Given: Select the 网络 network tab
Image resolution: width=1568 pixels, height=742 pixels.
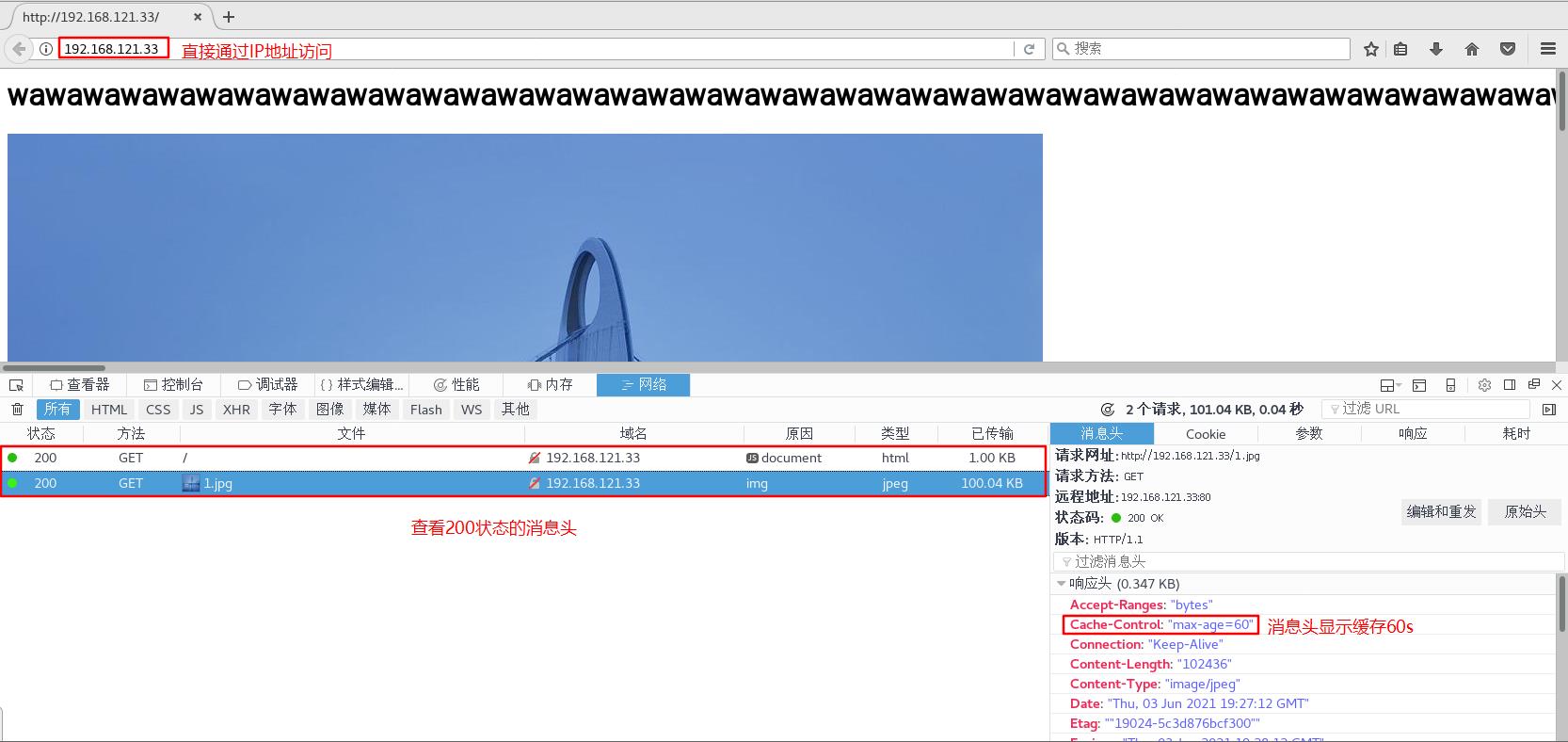Looking at the screenshot, I should point(643,385).
